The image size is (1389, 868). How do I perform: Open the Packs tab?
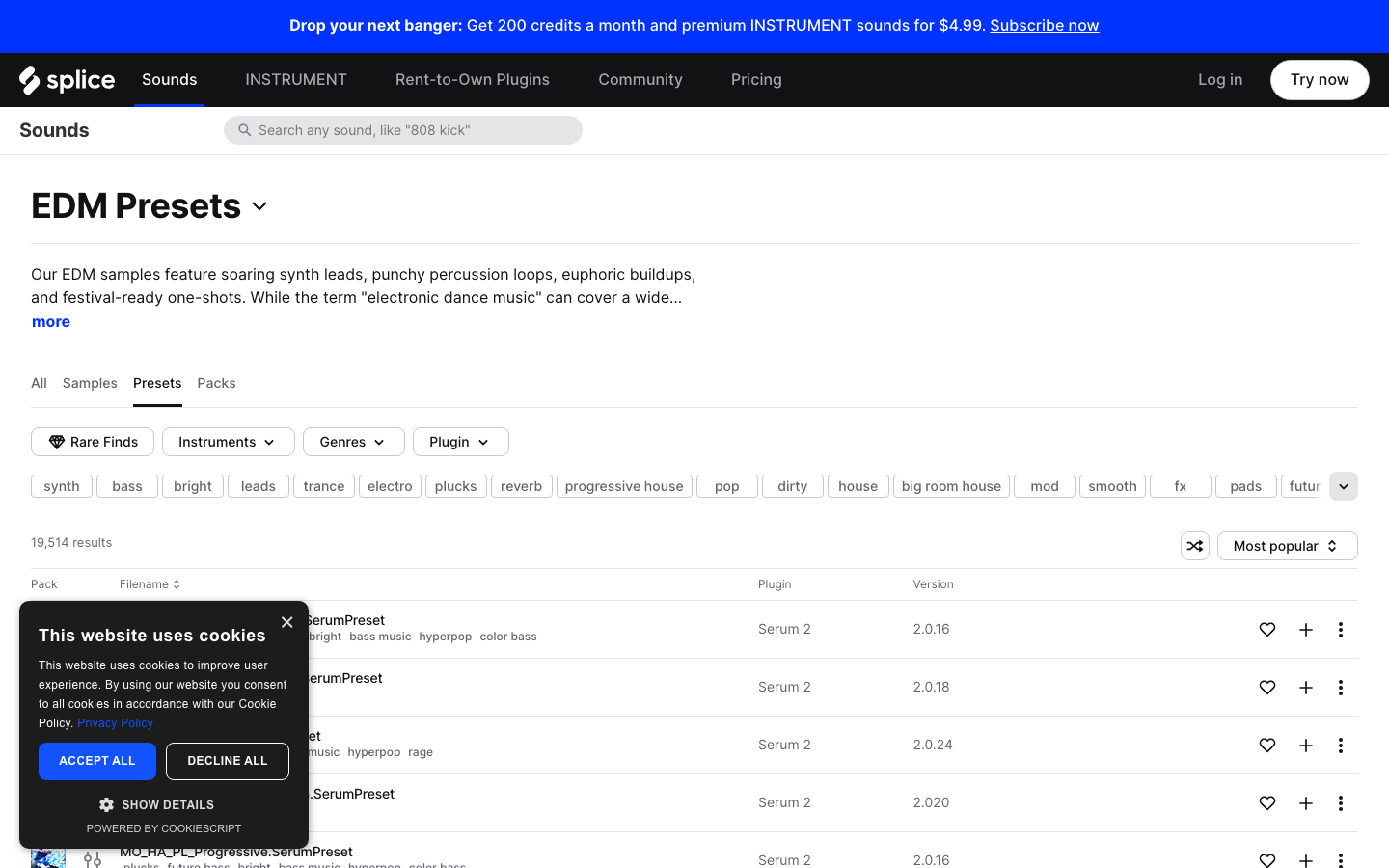pyautogui.click(x=217, y=383)
